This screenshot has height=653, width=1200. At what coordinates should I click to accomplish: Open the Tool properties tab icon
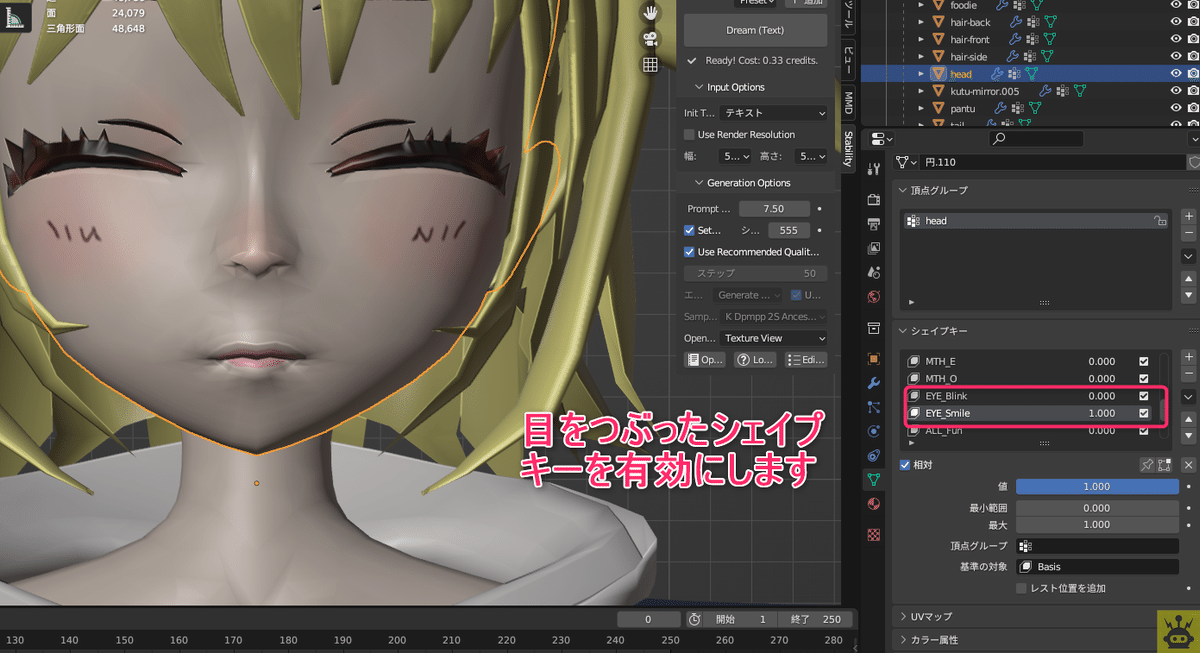click(x=874, y=168)
